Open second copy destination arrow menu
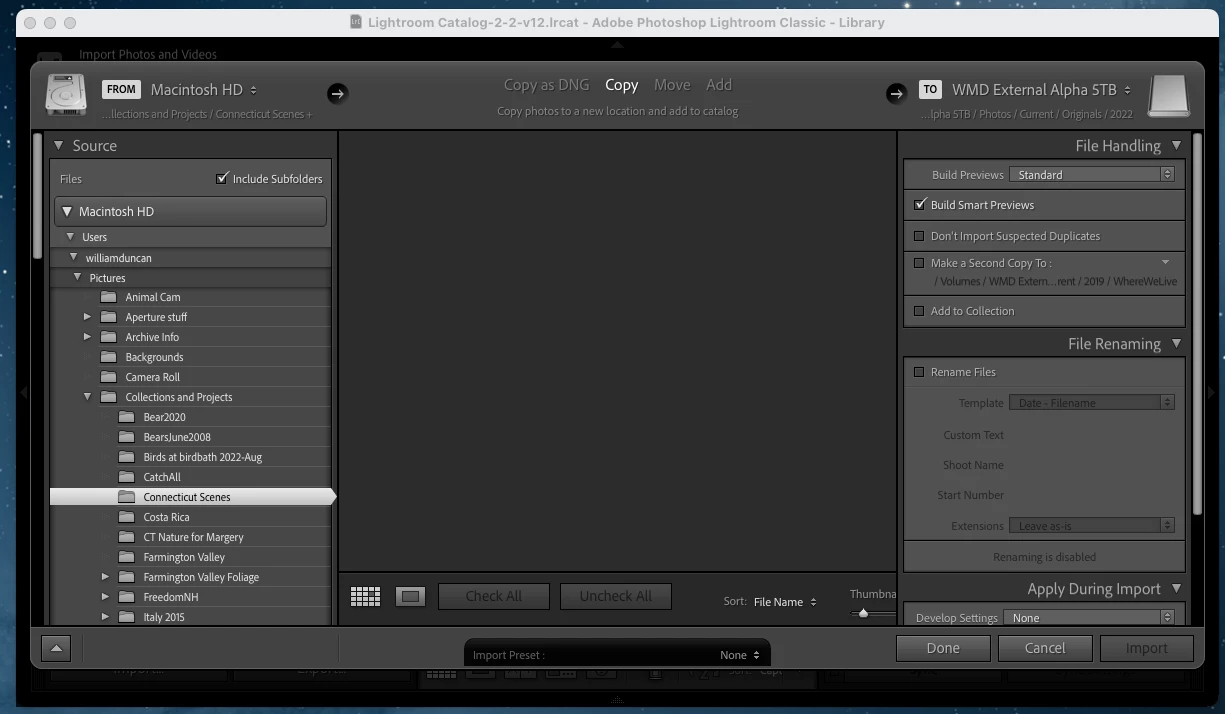Image resolution: width=1225 pixels, height=714 pixels. pos(1165,263)
